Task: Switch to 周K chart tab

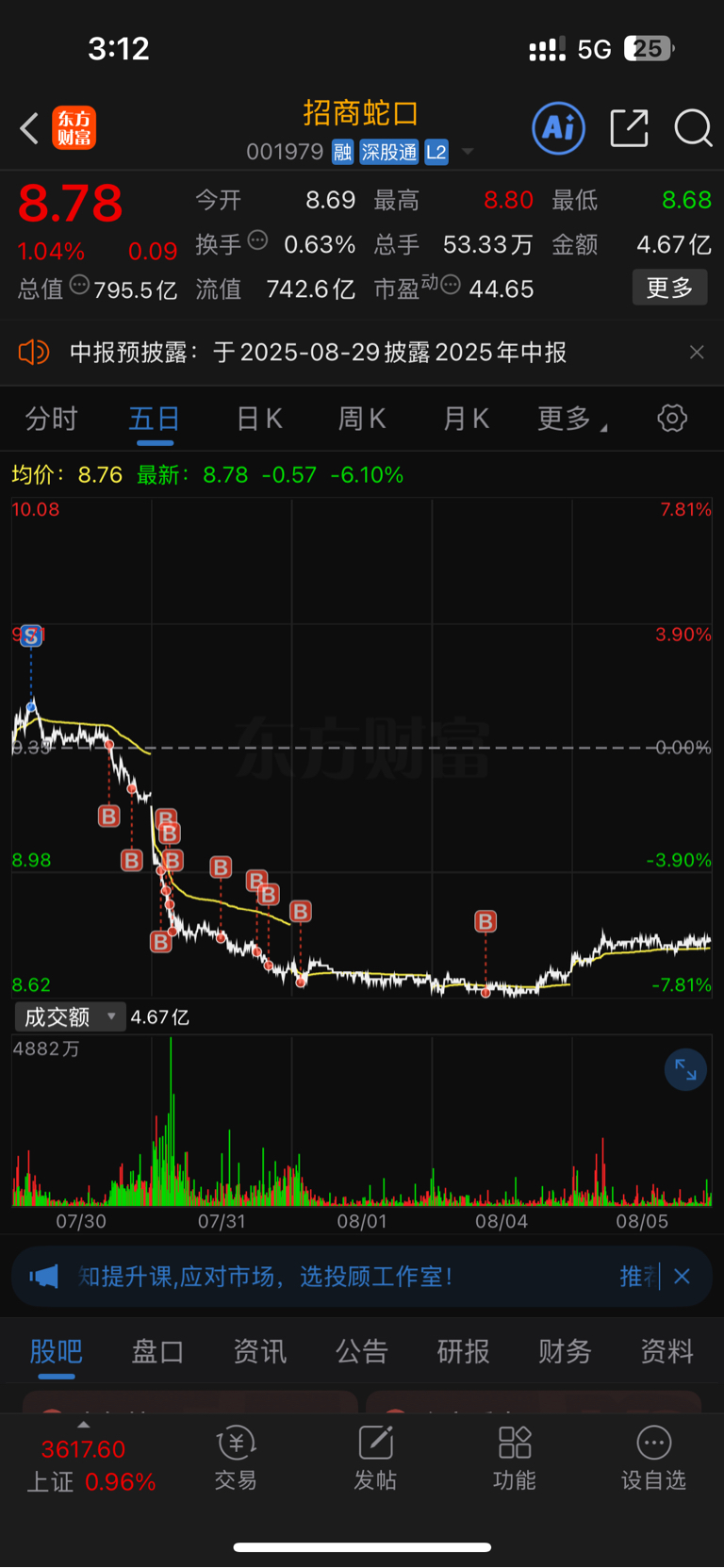Action: pos(362,419)
